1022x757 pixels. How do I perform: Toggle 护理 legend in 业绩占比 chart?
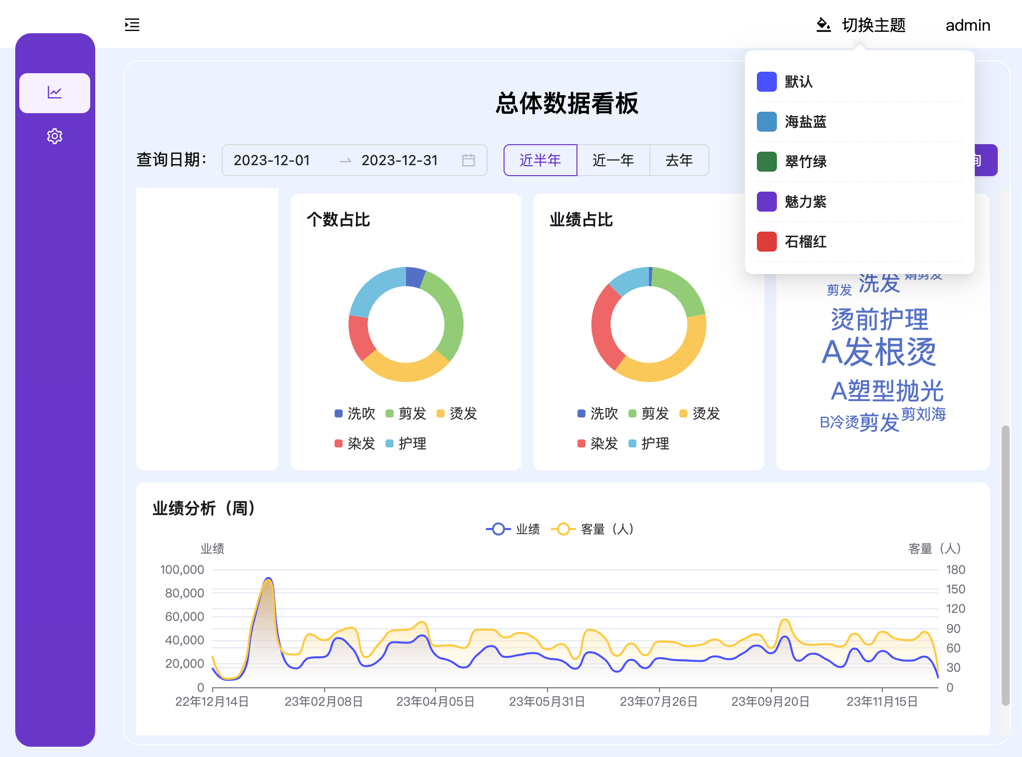649,443
